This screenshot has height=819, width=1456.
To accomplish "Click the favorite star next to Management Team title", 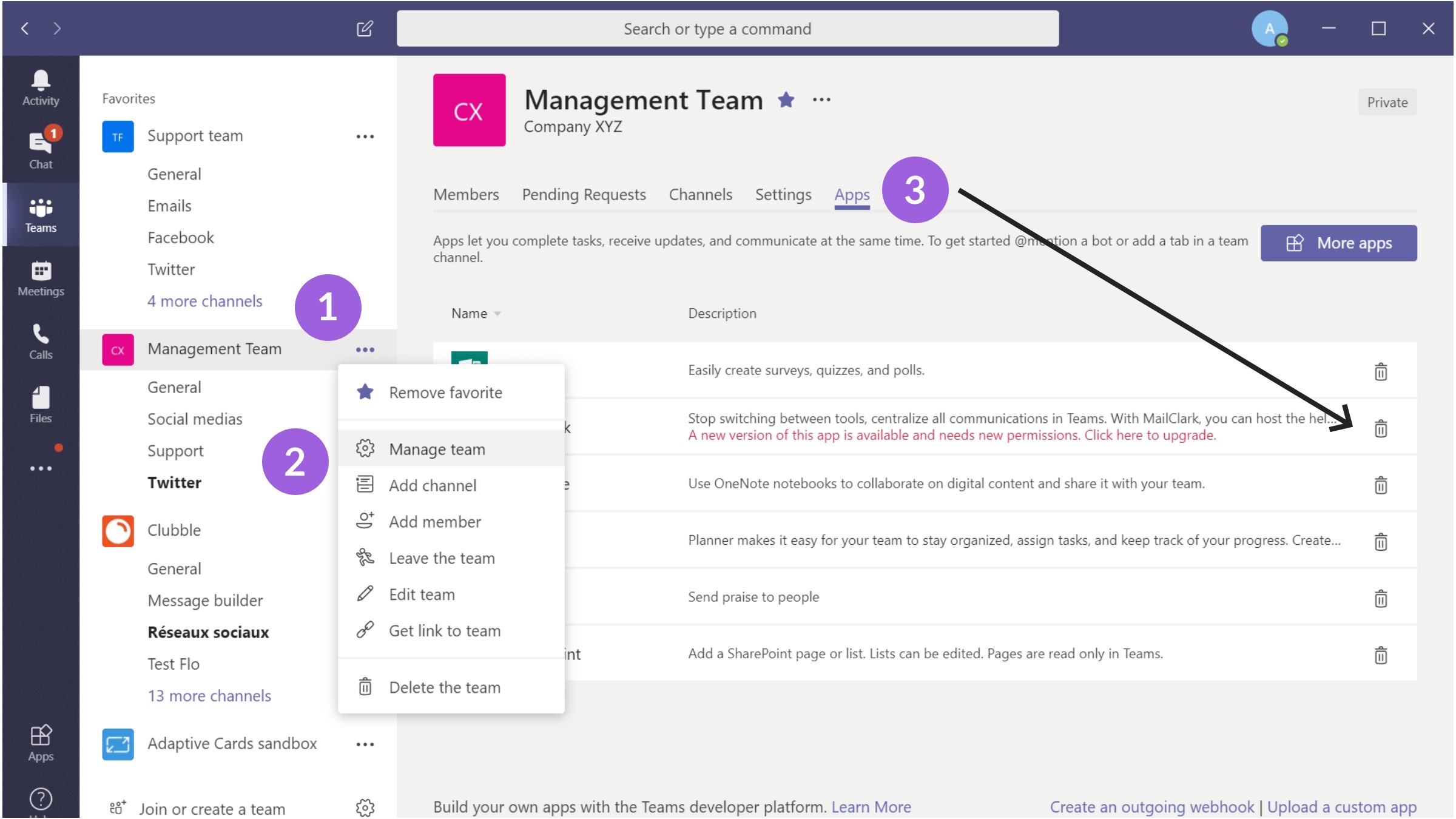I will [786, 99].
